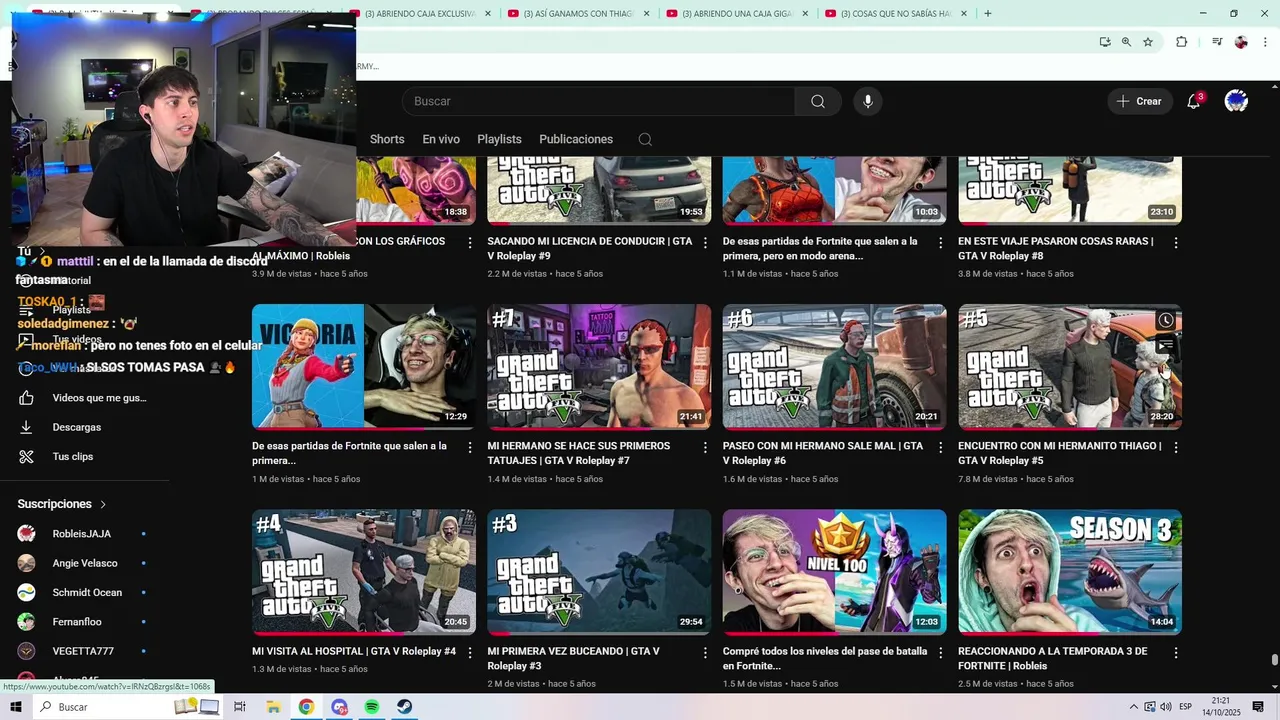Click Add to queue icon on Roleplay #5 thumbnail
Viewport: 1280px width, 720px height.
tap(1166, 345)
